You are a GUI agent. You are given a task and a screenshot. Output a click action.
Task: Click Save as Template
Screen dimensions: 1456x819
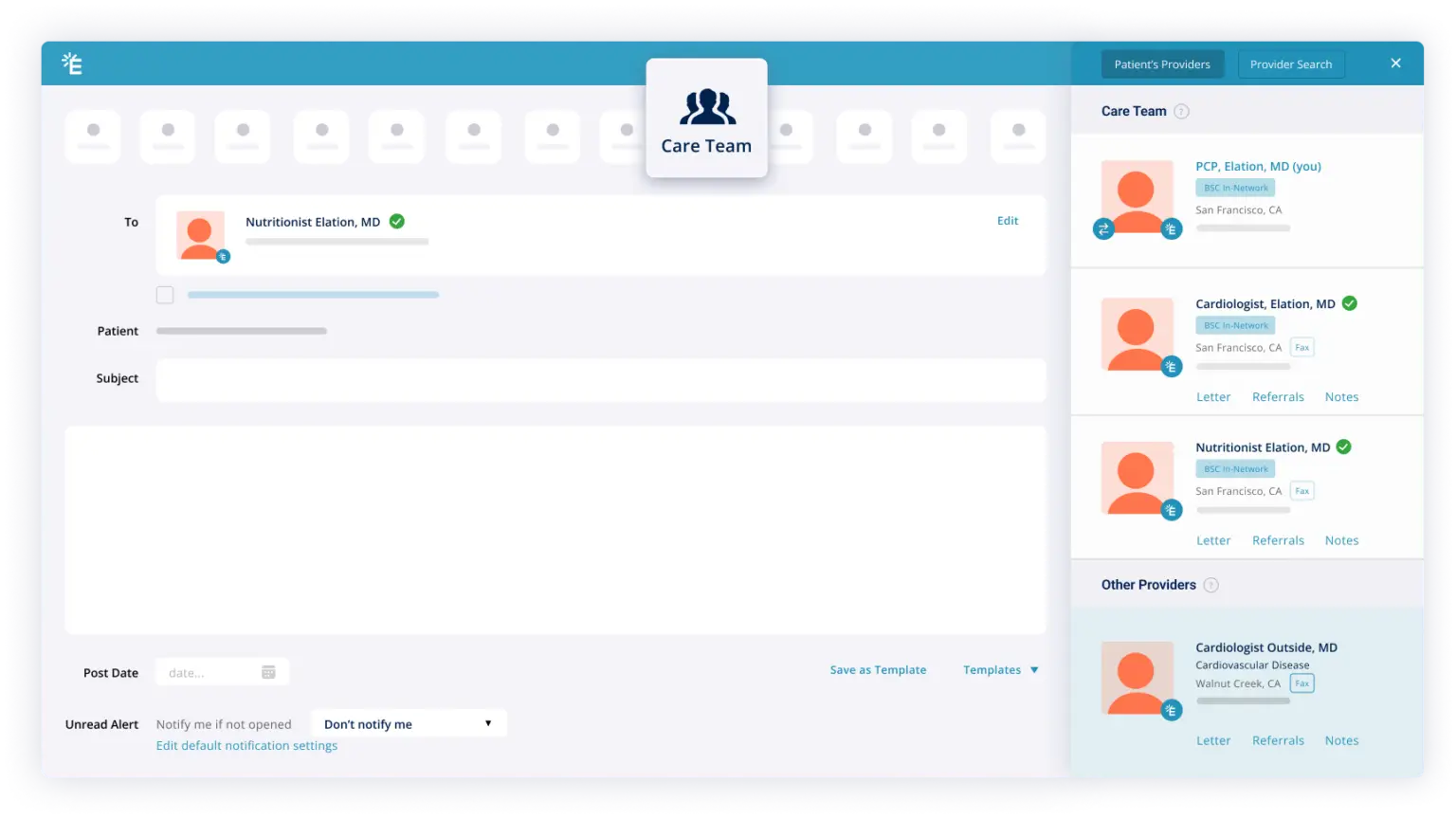click(877, 669)
